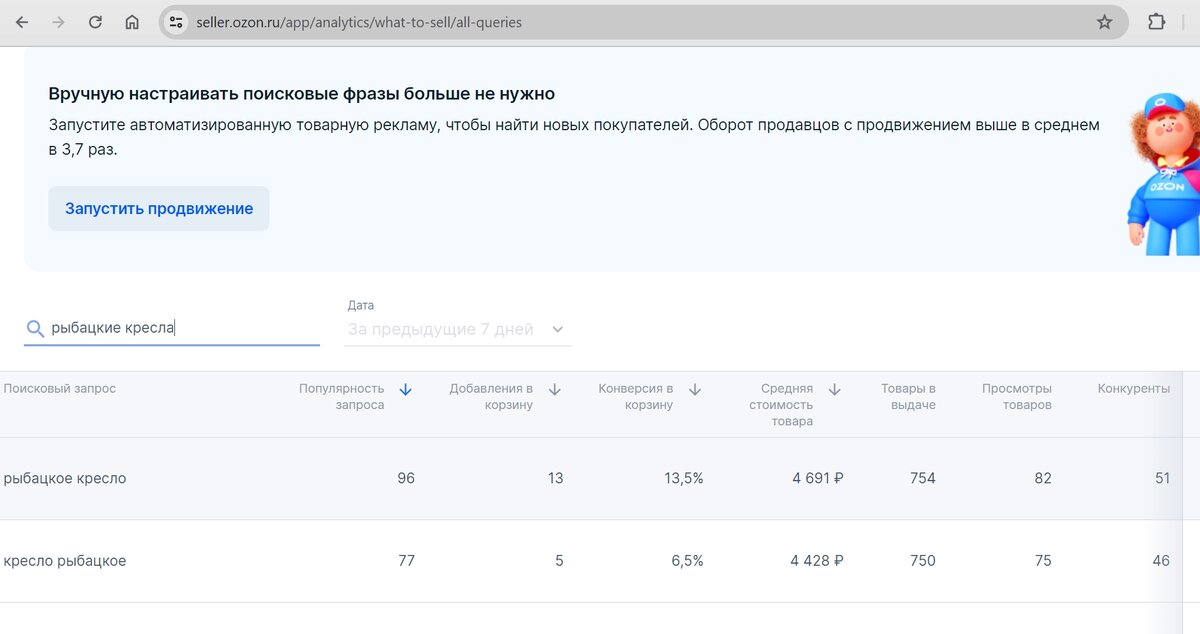Click cart additions value 13
The height and width of the screenshot is (634, 1200).
[555, 478]
